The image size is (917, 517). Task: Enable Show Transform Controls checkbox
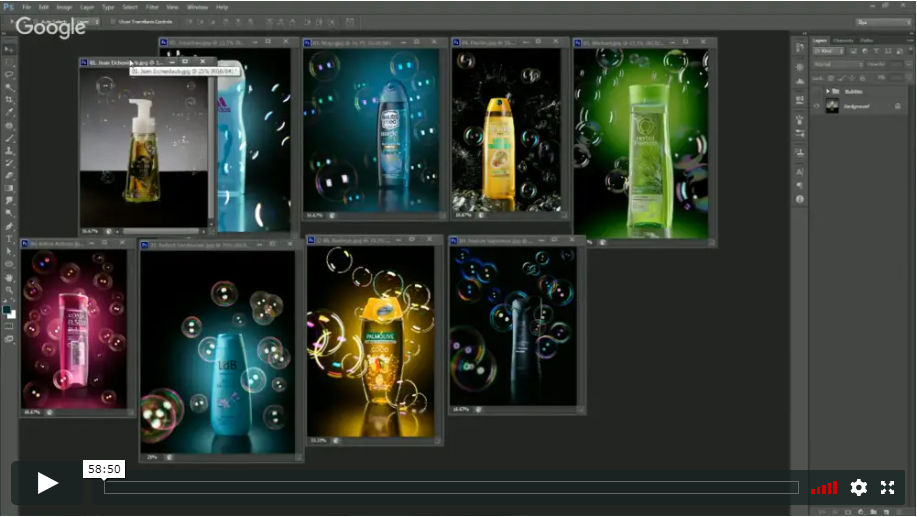pyautogui.click(x=113, y=22)
